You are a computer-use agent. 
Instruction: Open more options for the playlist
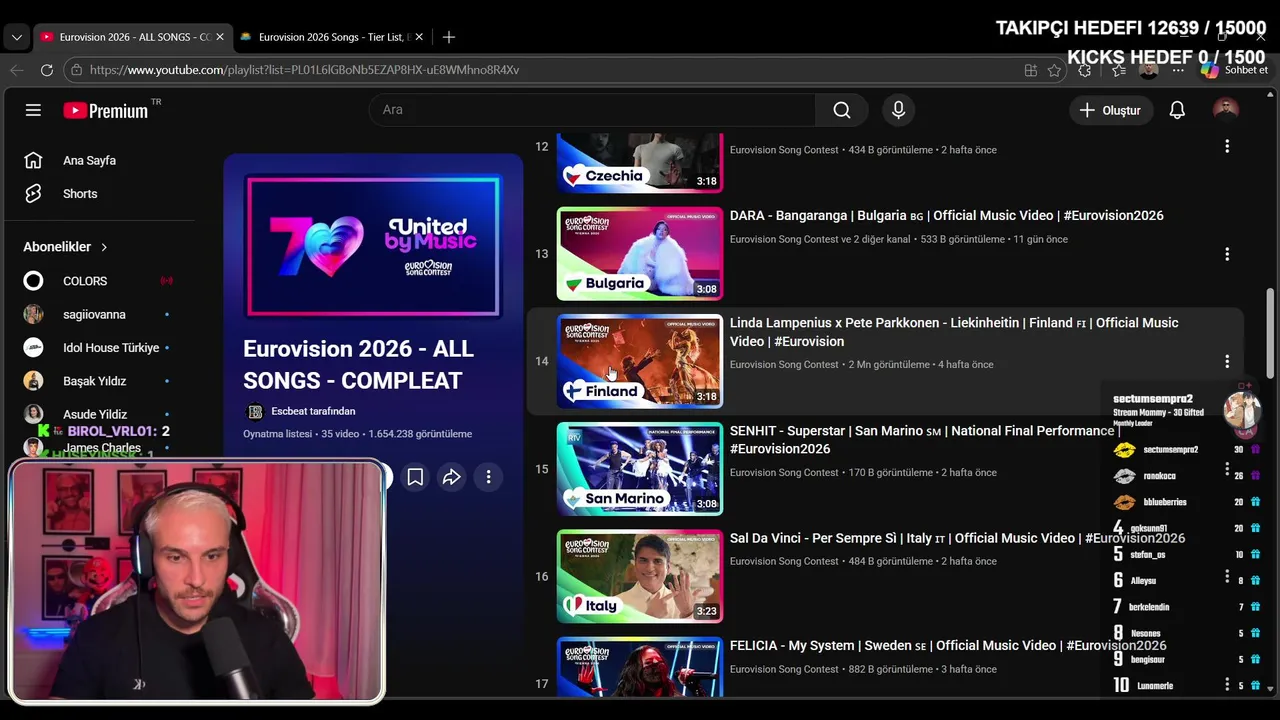click(488, 477)
